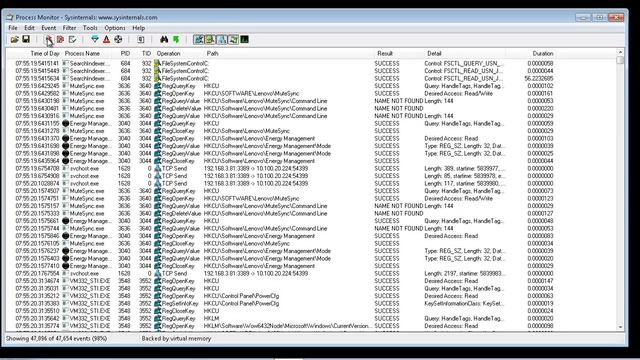Open the Edit menu
The width and height of the screenshot is (640, 360).
click(x=29, y=28)
